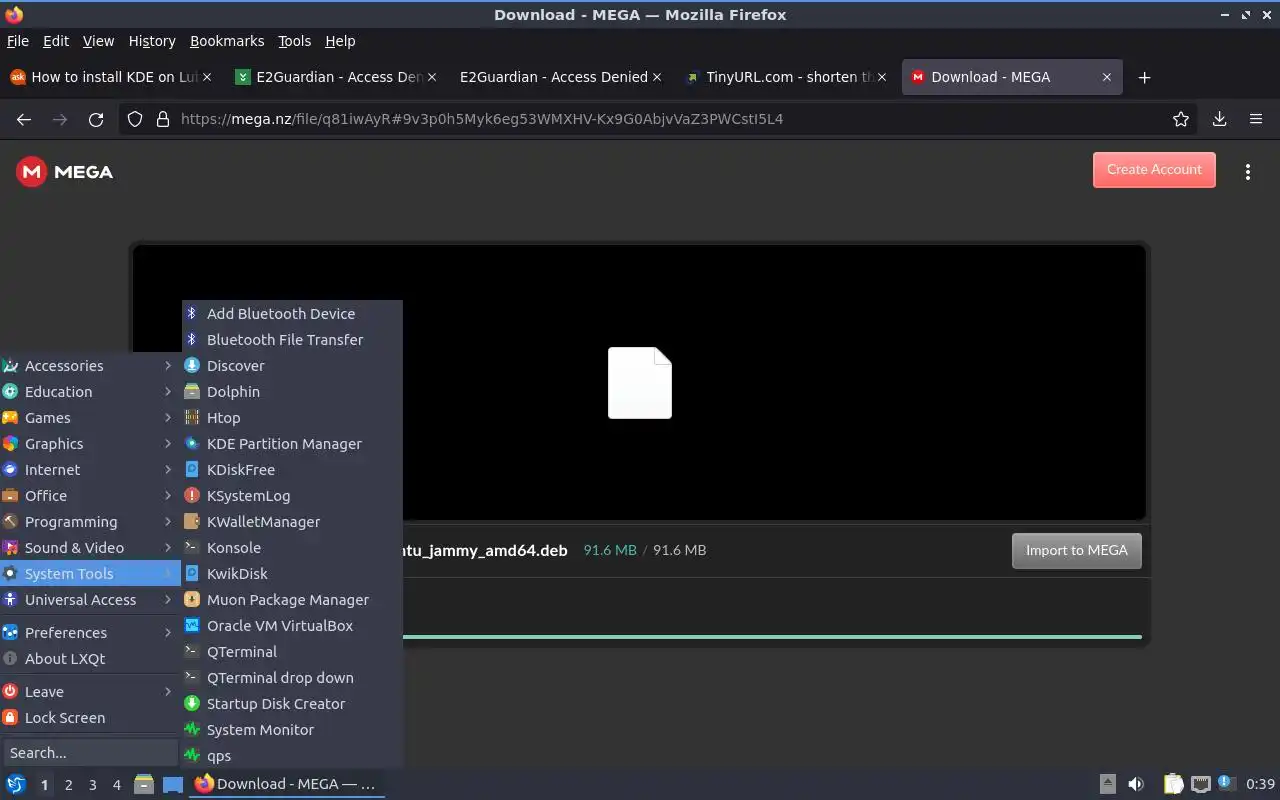Image resolution: width=1280 pixels, height=800 pixels.
Task: Click the MEGA logo
Action: point(65,172)
